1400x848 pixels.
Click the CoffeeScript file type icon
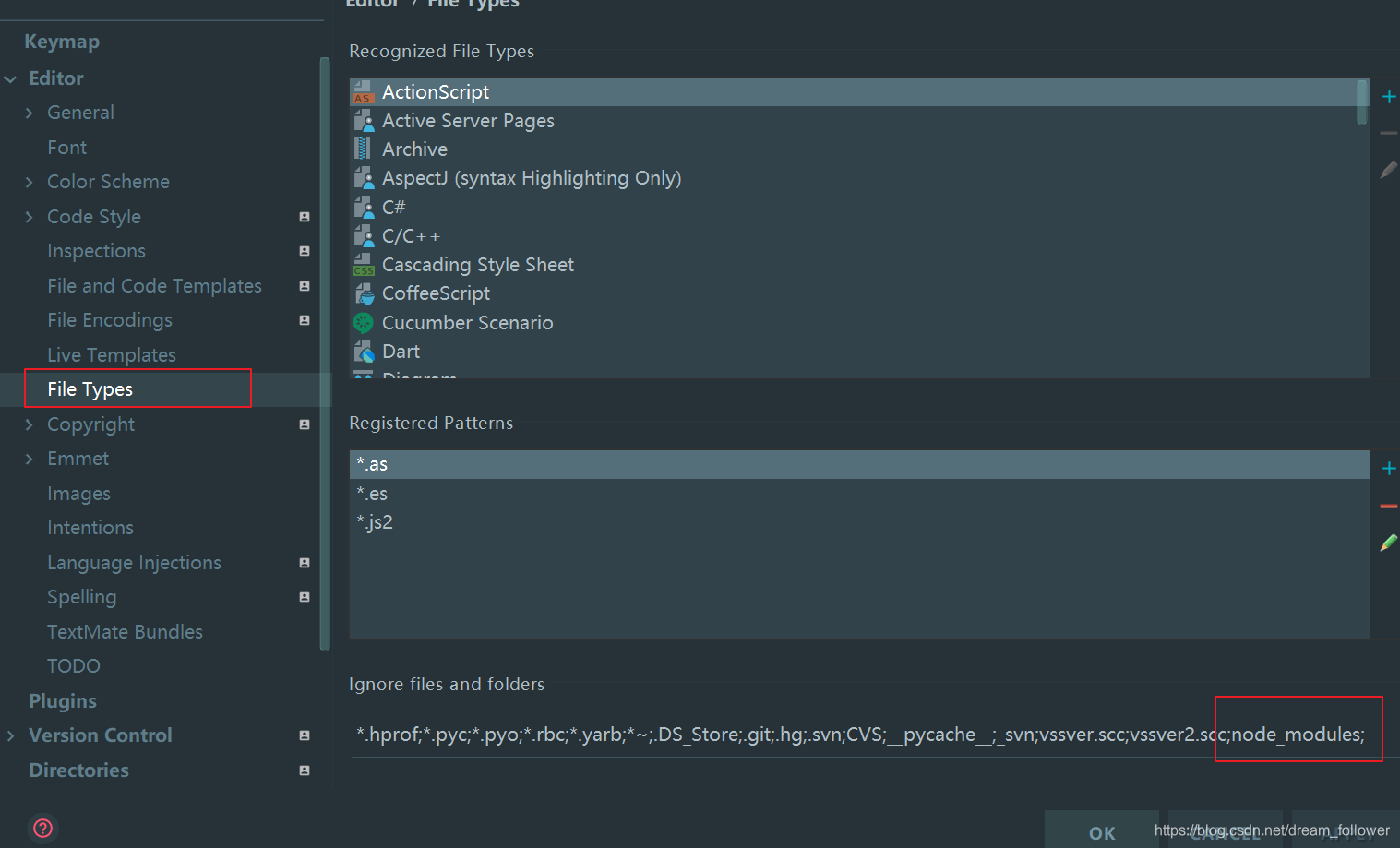tap(364, 293)
